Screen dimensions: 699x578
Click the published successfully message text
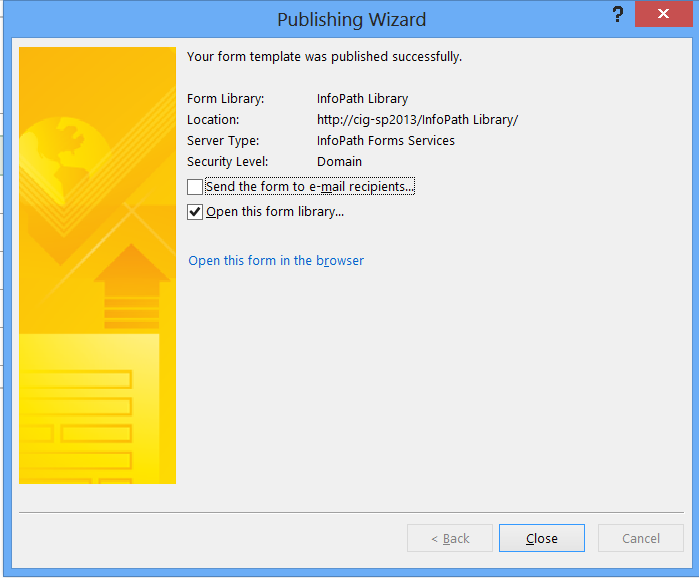(x=324, y=57)
